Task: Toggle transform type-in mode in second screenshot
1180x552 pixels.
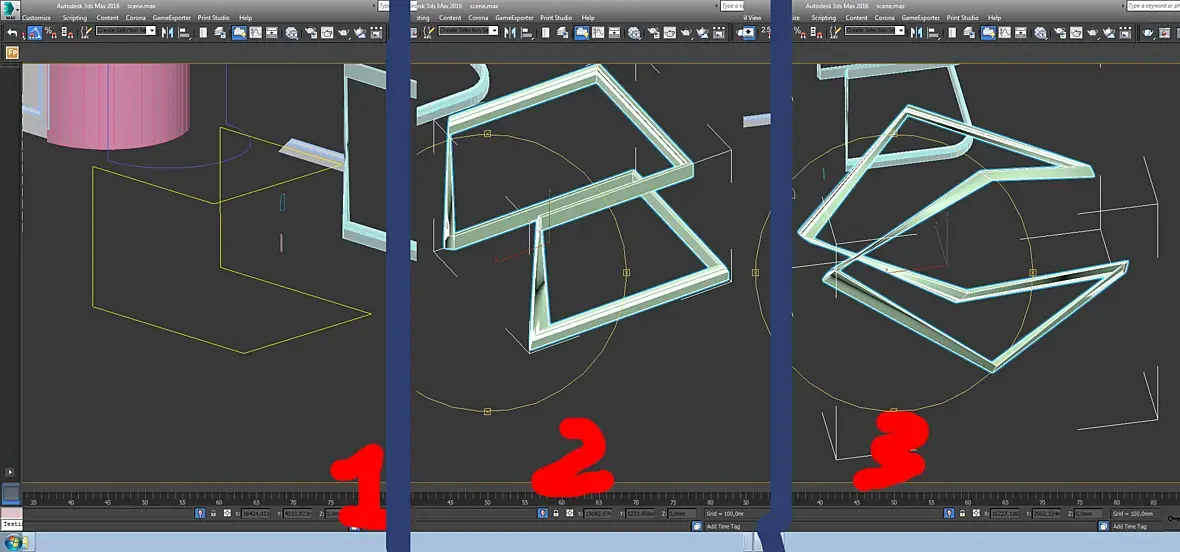Action: coord(570,514)
